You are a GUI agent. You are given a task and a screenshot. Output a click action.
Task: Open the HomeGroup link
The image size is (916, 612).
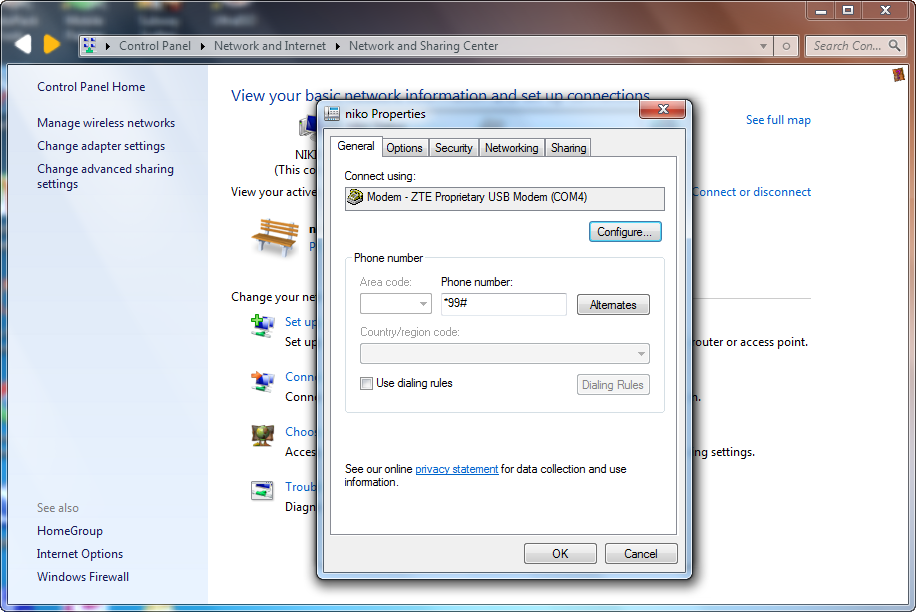pos(70,531)
